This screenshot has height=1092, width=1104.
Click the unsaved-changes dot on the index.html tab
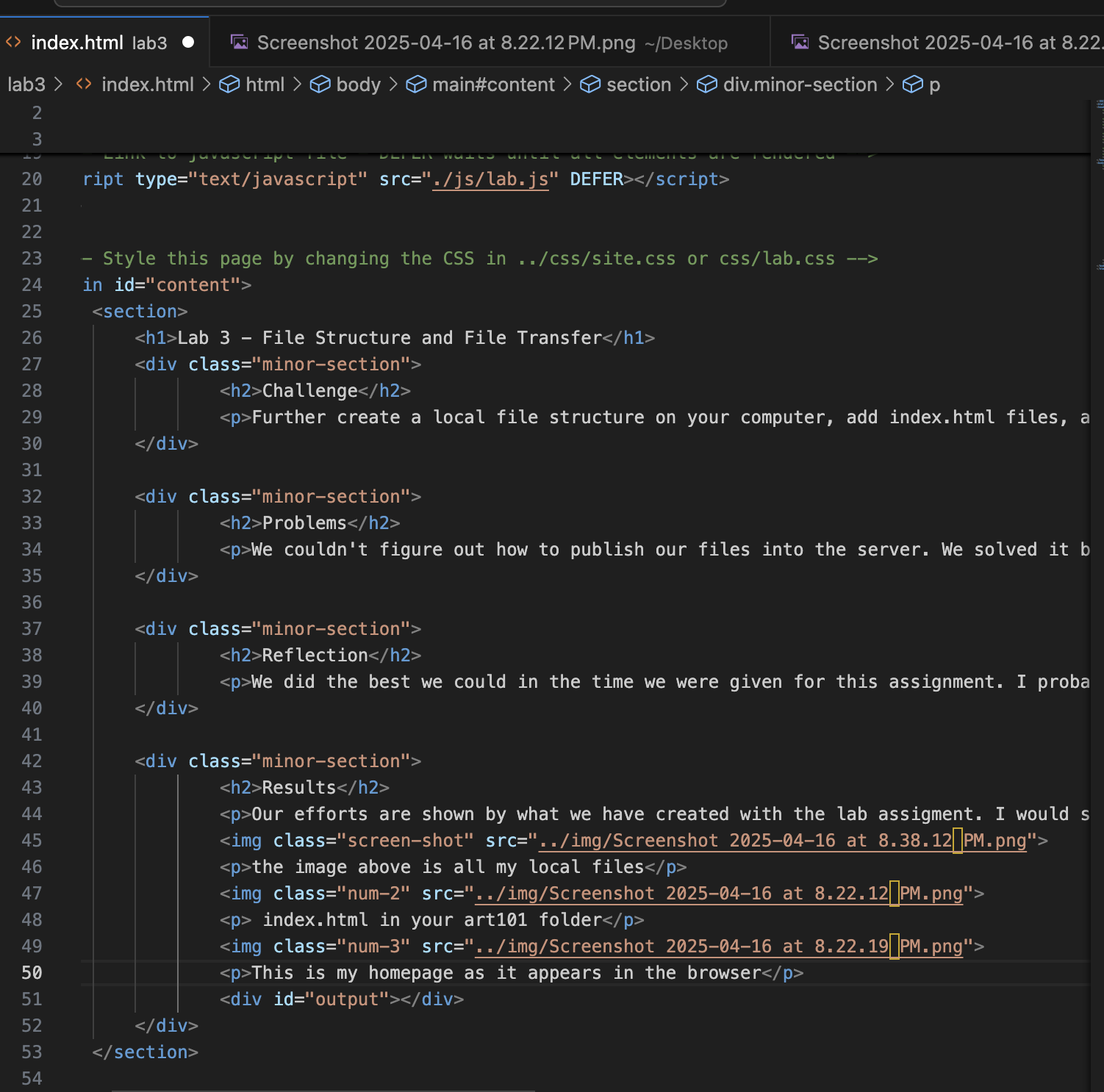click(x=188, y=43)
